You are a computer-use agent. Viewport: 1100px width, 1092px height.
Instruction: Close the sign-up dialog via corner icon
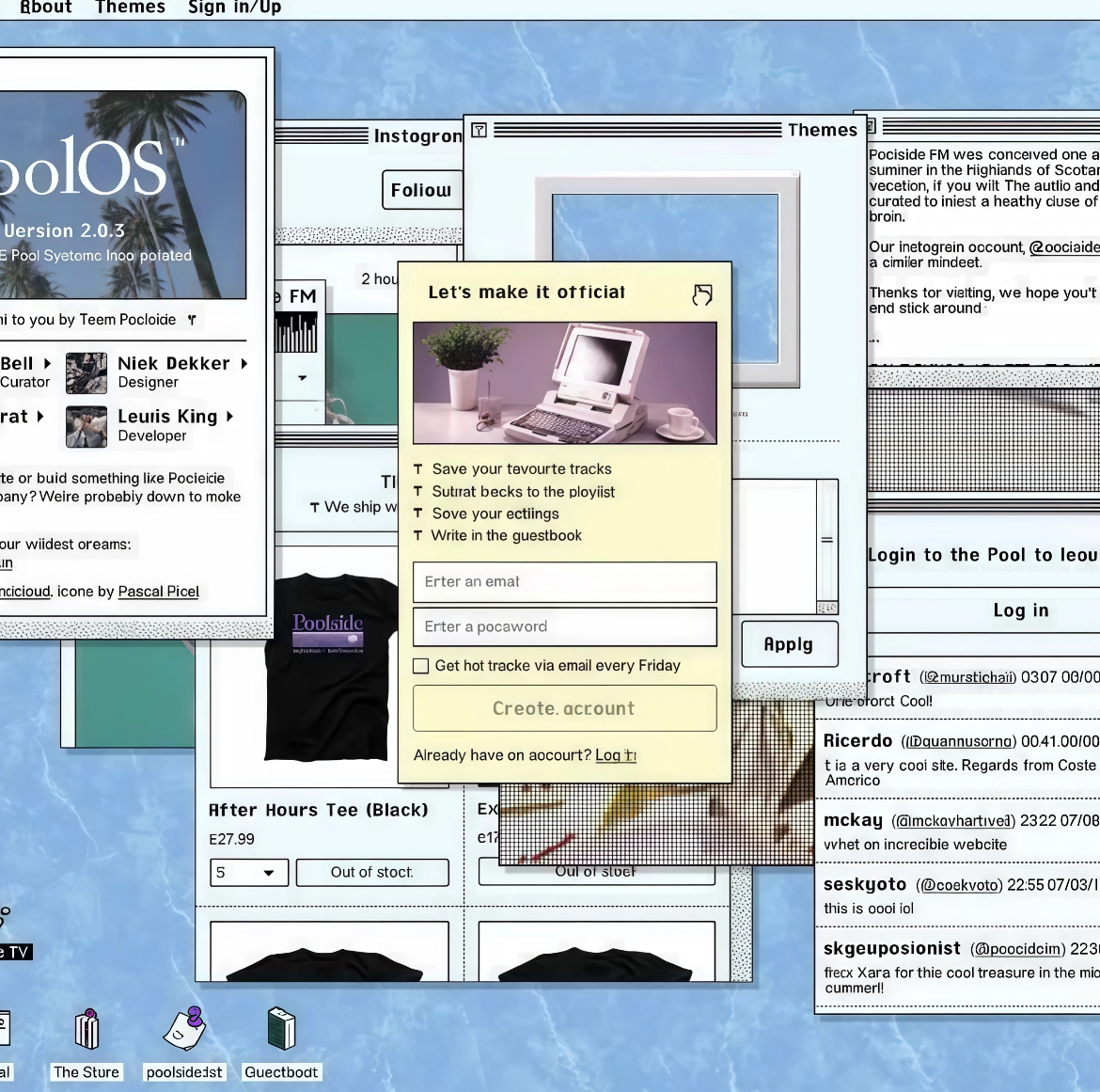[x=701, y=294]
